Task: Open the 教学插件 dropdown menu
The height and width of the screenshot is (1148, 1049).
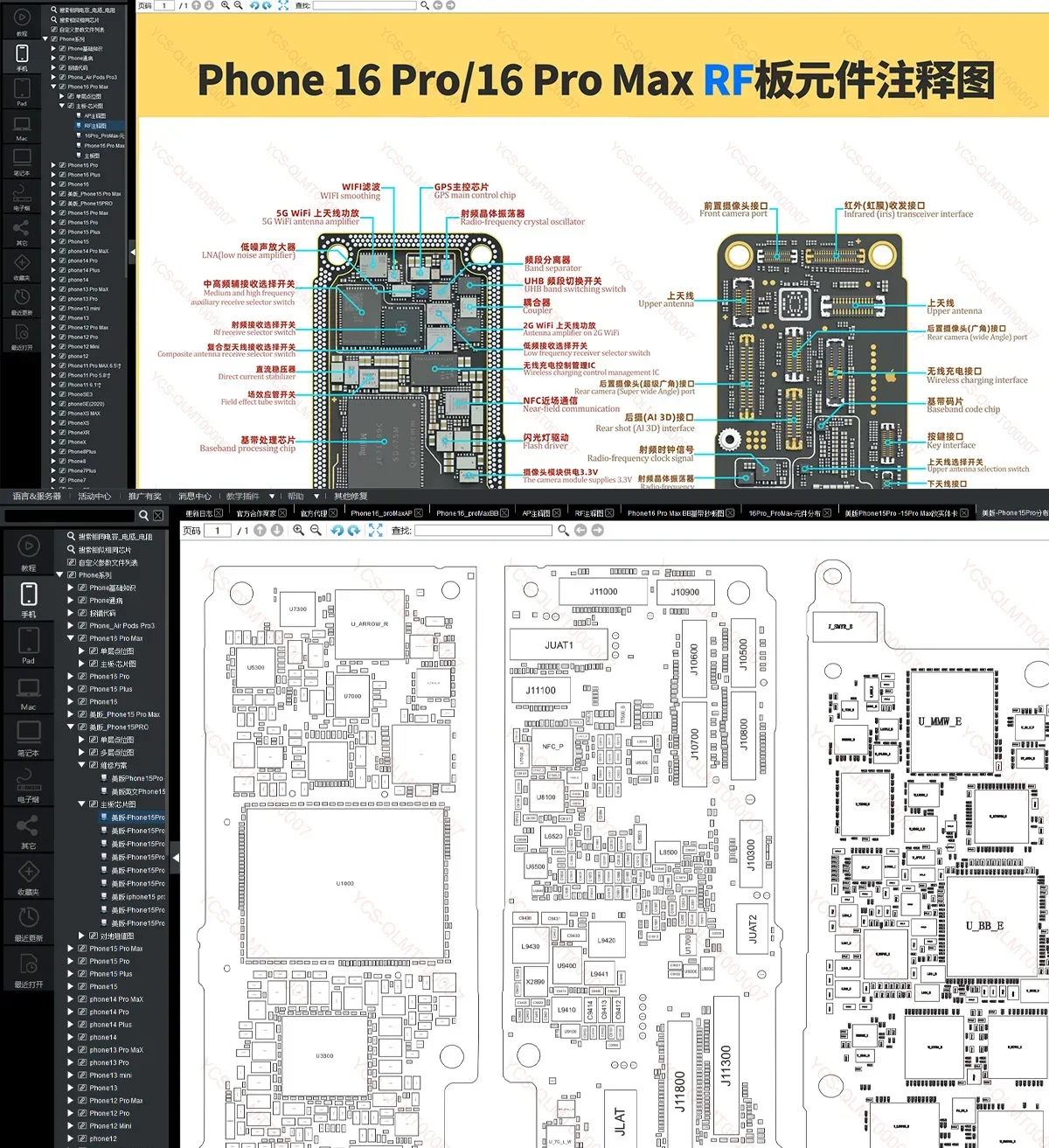Action: point(249,497)
